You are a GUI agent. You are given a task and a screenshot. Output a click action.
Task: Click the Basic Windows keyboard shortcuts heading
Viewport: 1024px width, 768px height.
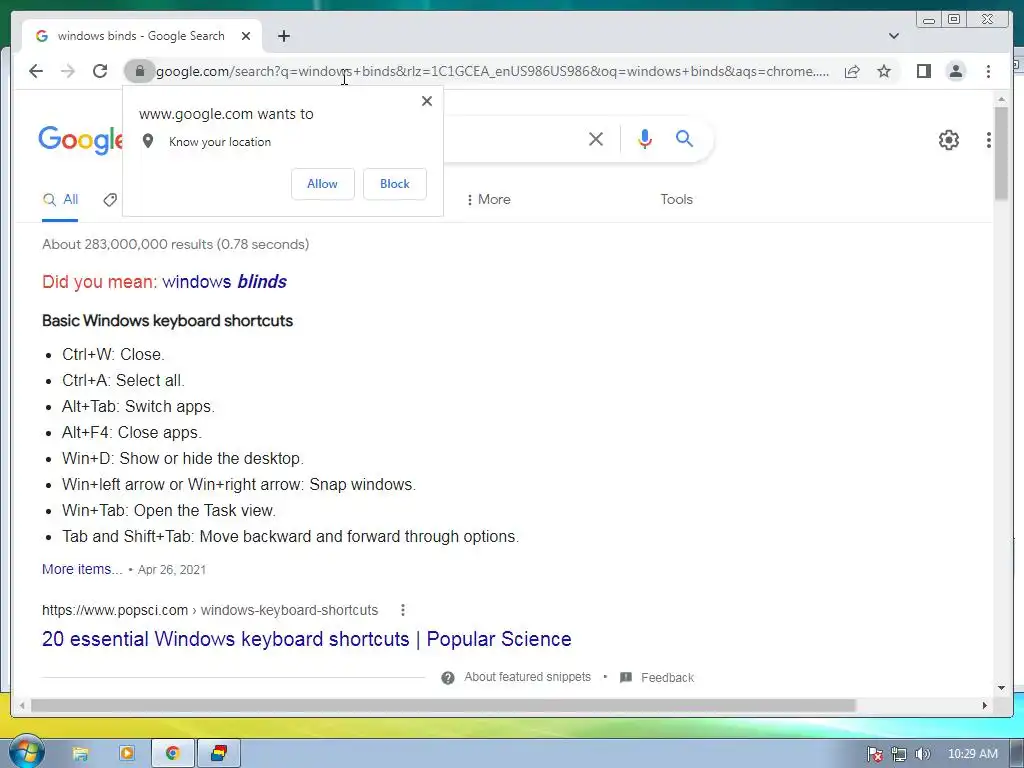(167, 321)
